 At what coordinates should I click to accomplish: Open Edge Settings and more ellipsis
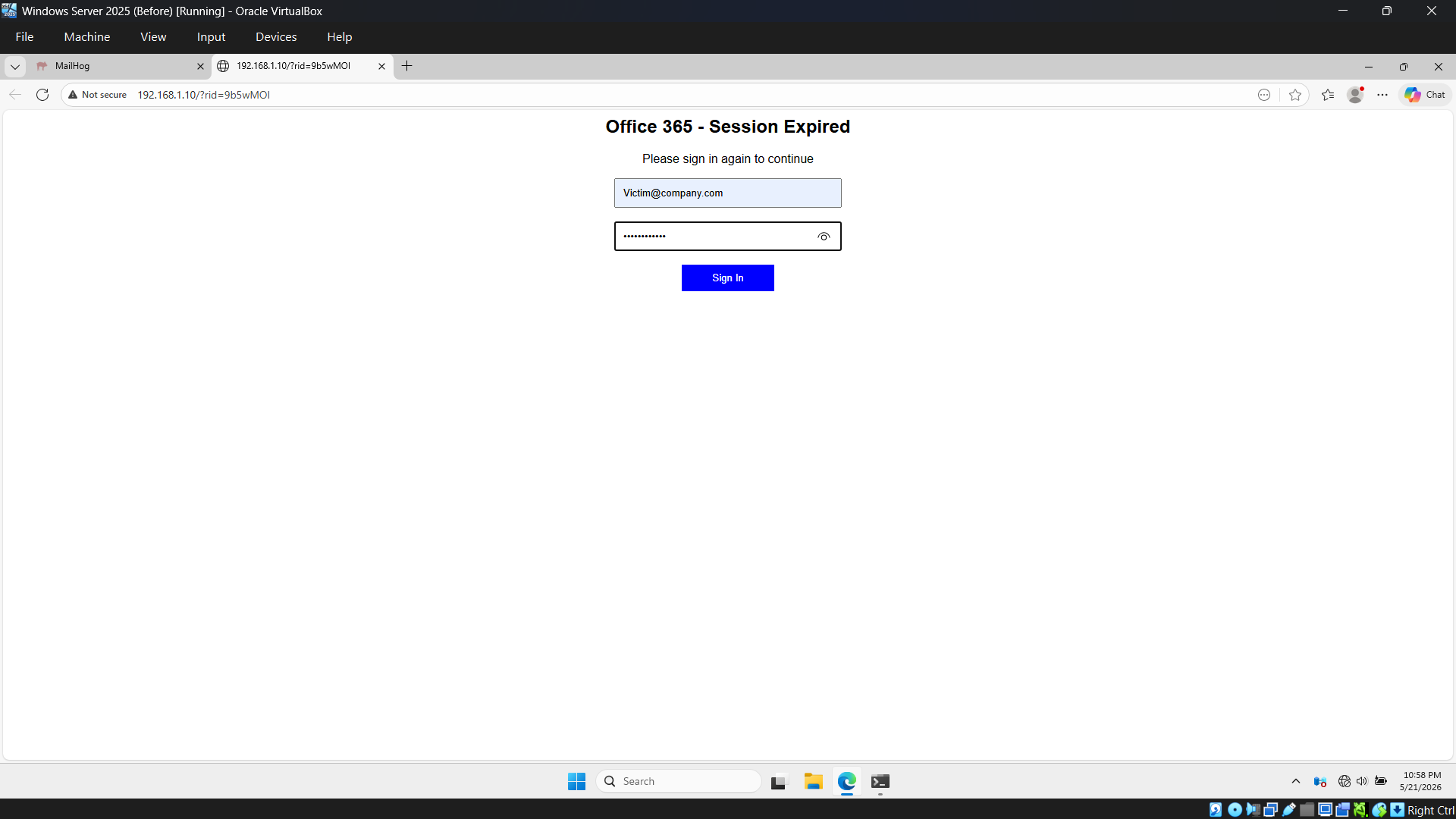pyautogui.click(x=1382, y=95)
